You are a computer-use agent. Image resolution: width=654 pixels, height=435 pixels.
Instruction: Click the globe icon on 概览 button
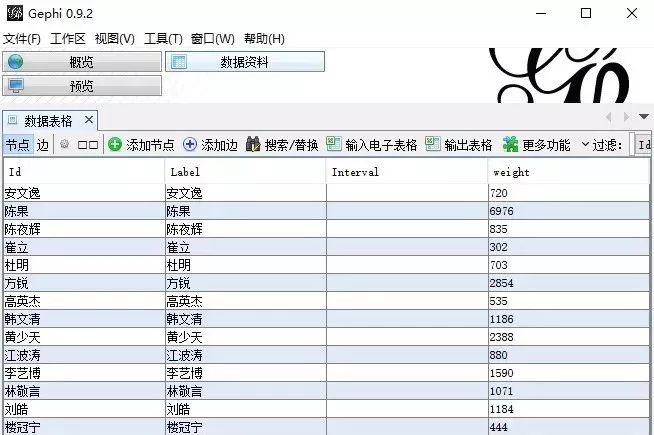[x=15, y=62]
